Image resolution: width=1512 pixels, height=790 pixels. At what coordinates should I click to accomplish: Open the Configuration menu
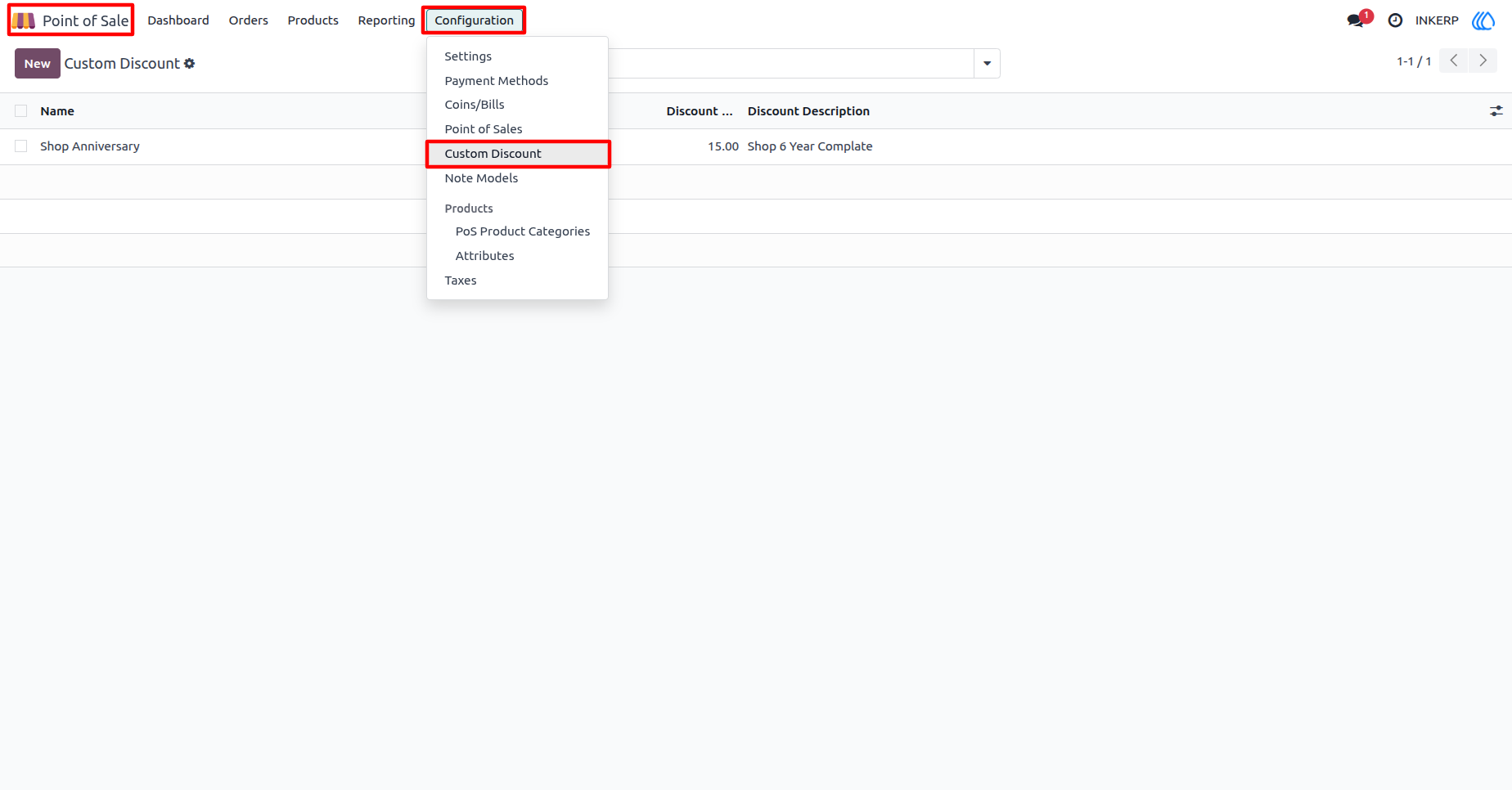click(x=475, y=20)
